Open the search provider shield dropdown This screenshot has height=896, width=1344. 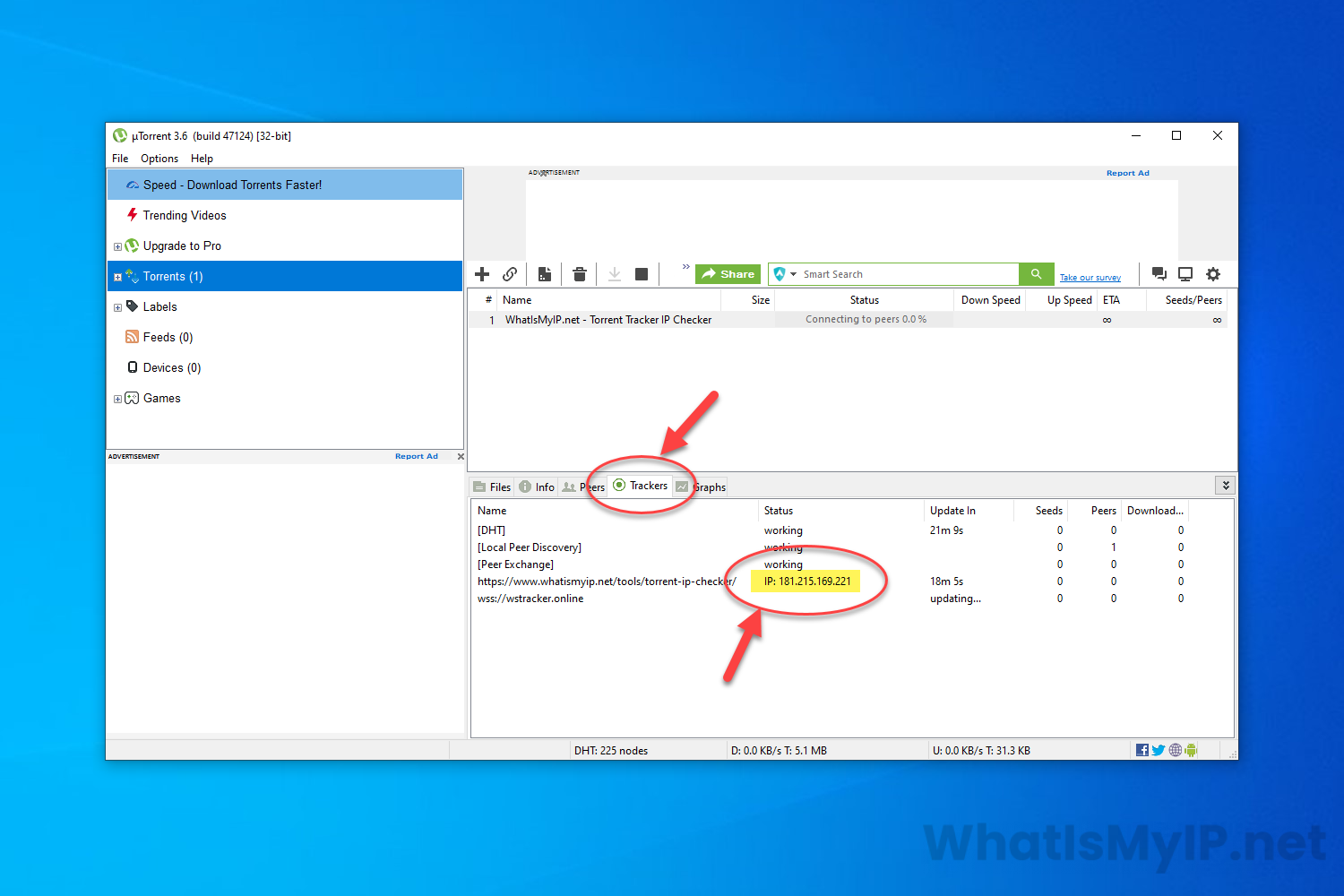(x=785, y=274)
